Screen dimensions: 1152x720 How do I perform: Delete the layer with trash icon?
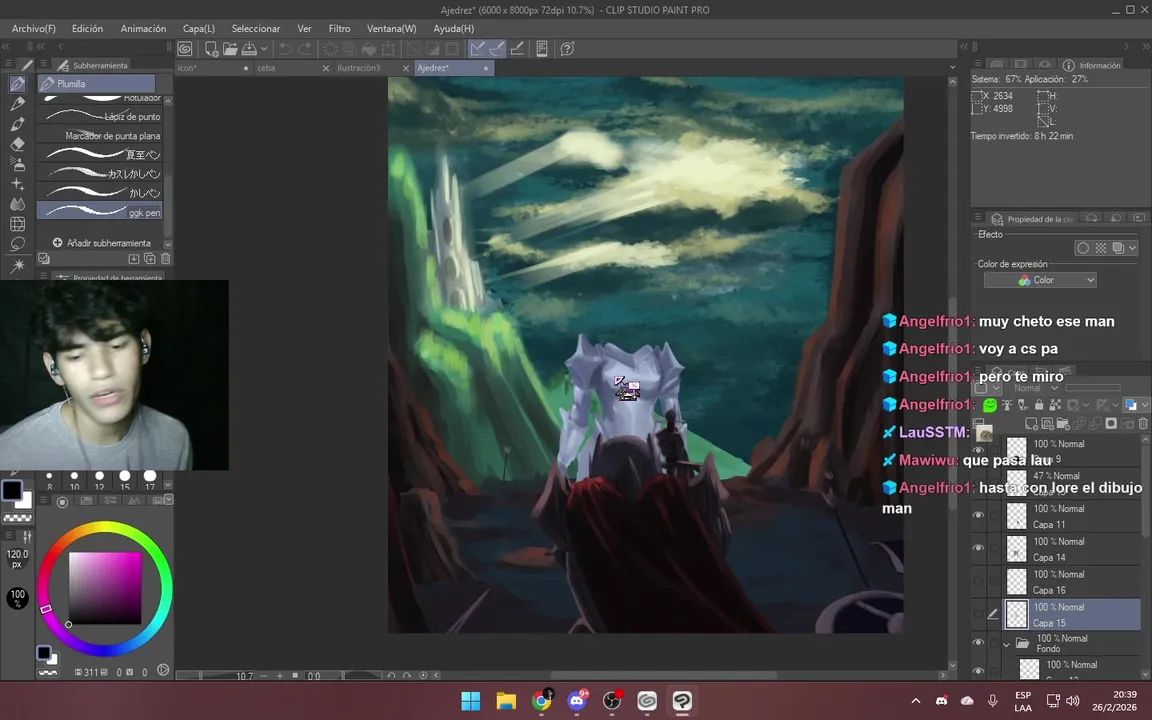[1143, 423]
